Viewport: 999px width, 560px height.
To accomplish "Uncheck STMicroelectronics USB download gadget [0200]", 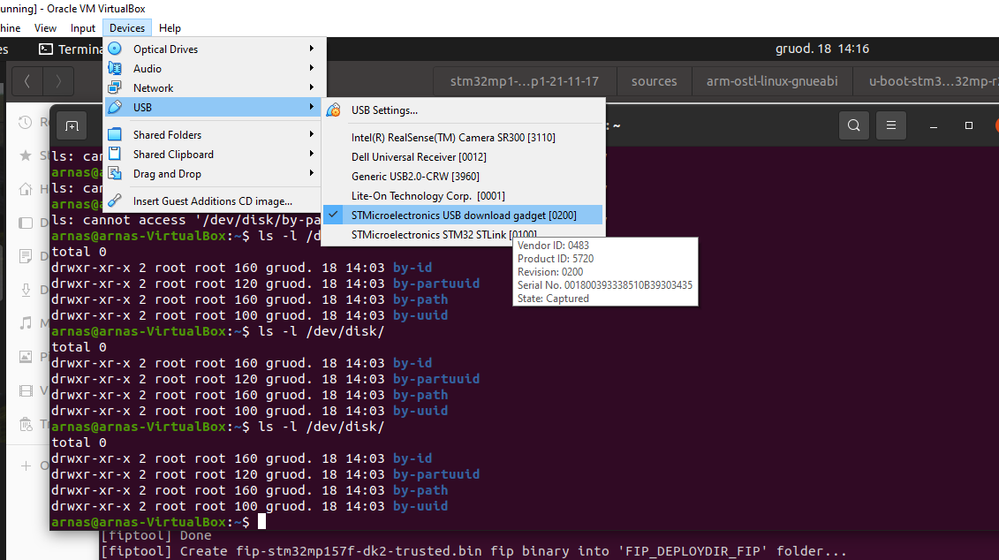I will click(x=463, y=215).
